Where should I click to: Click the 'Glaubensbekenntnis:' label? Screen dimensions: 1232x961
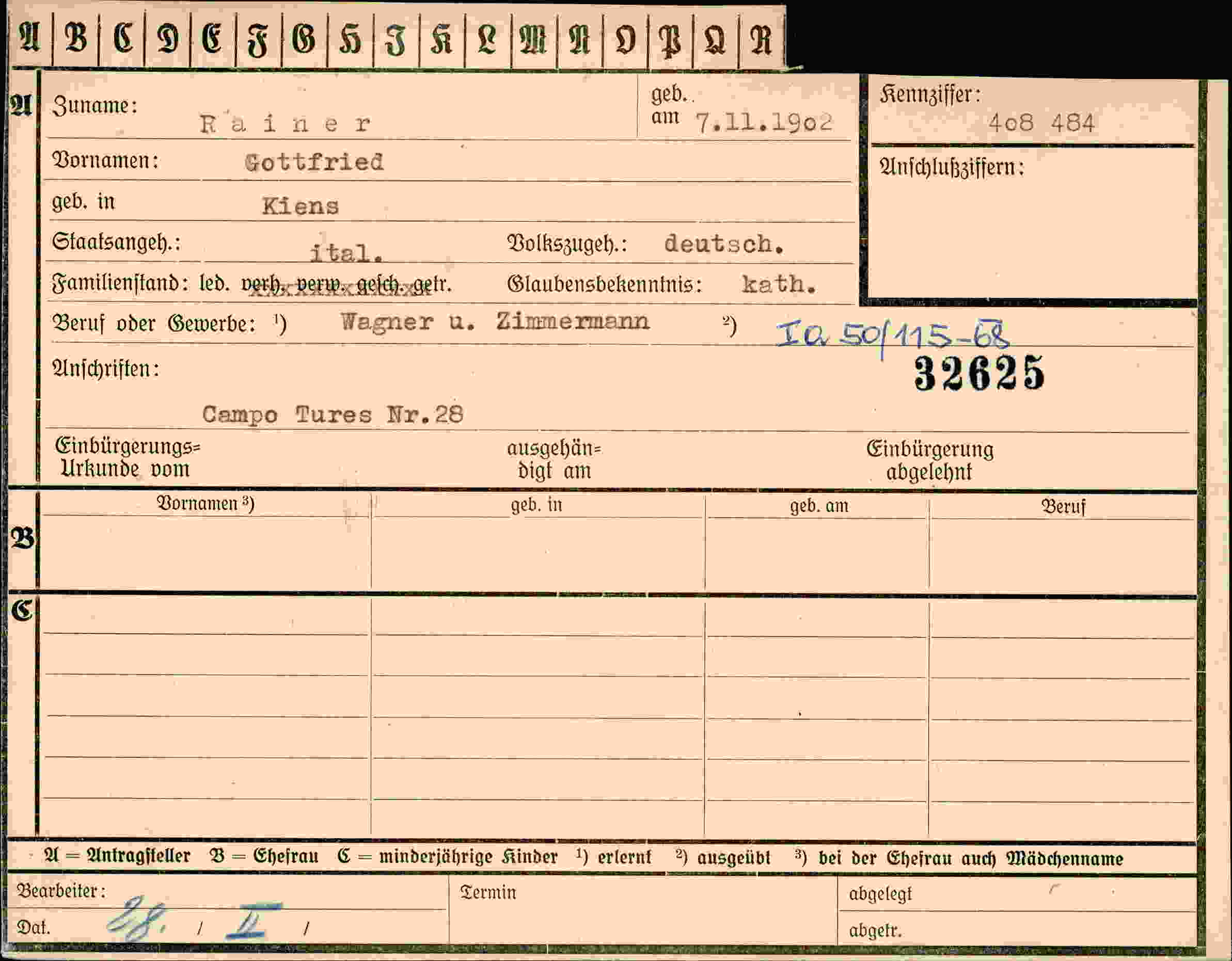point(604,284)
